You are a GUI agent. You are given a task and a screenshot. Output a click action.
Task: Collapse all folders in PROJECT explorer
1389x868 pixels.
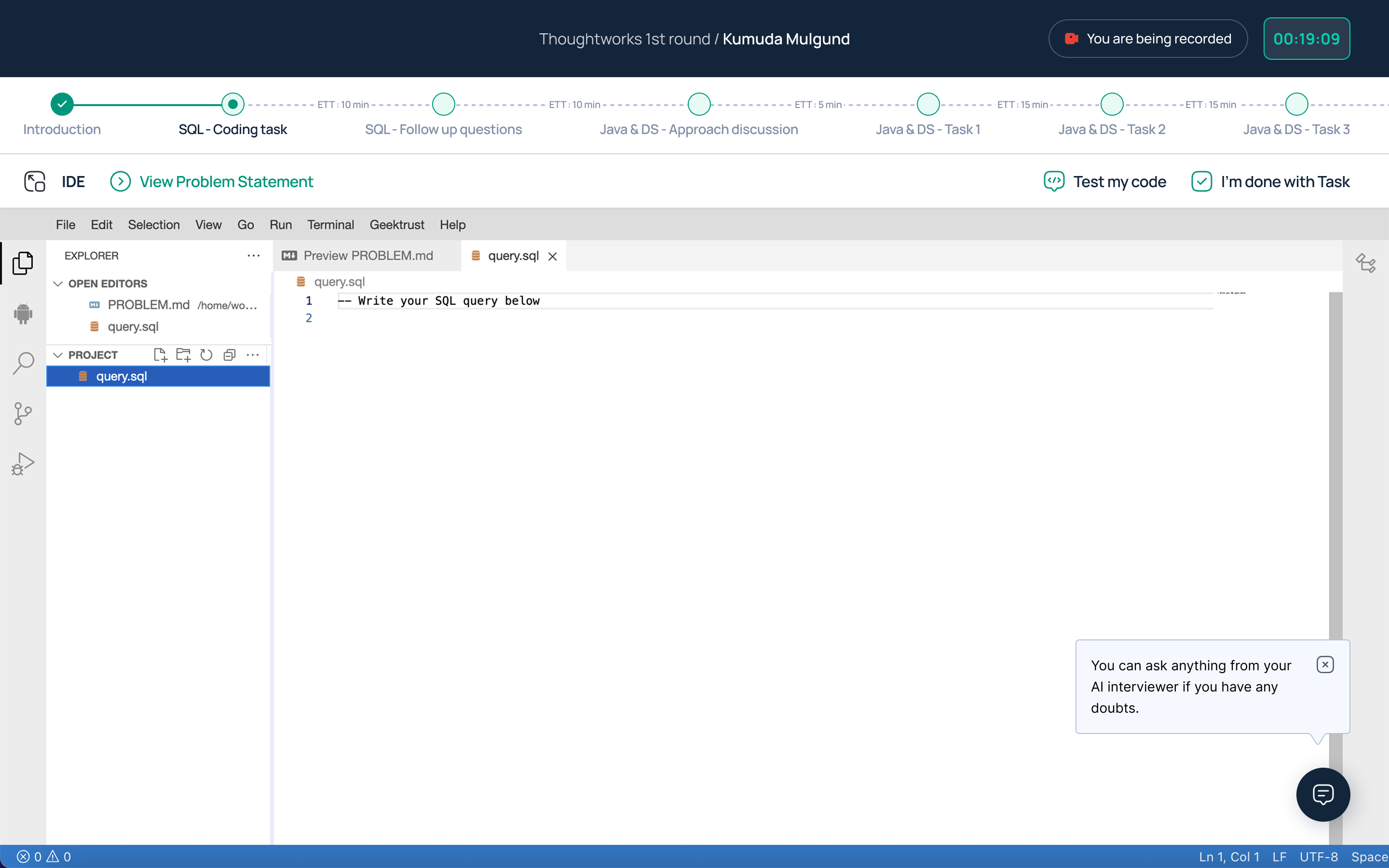click(x=230, y=355)
